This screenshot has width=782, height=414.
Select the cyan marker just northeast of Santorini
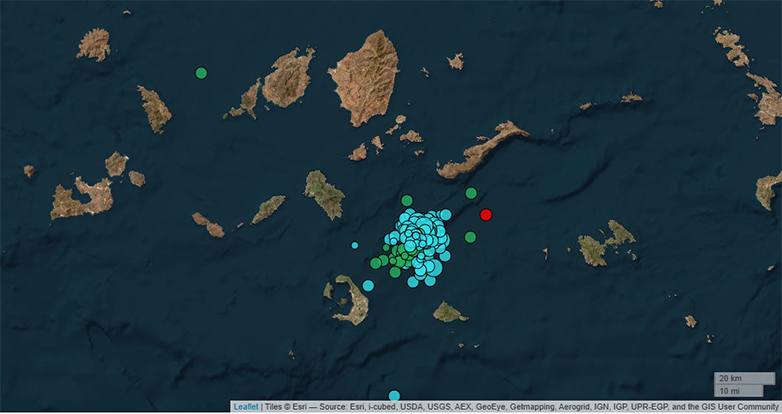(x=368, y=285)
